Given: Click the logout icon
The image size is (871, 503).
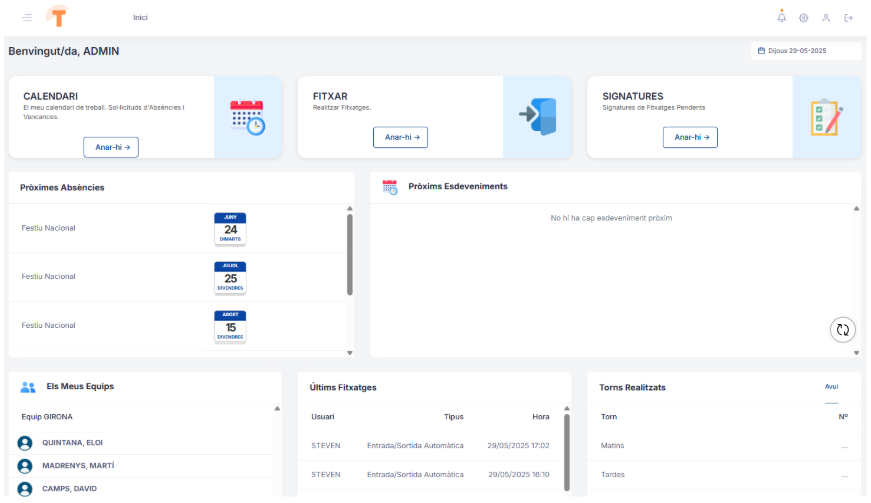Looking at the screenshot, I should (x=848, y=18).
